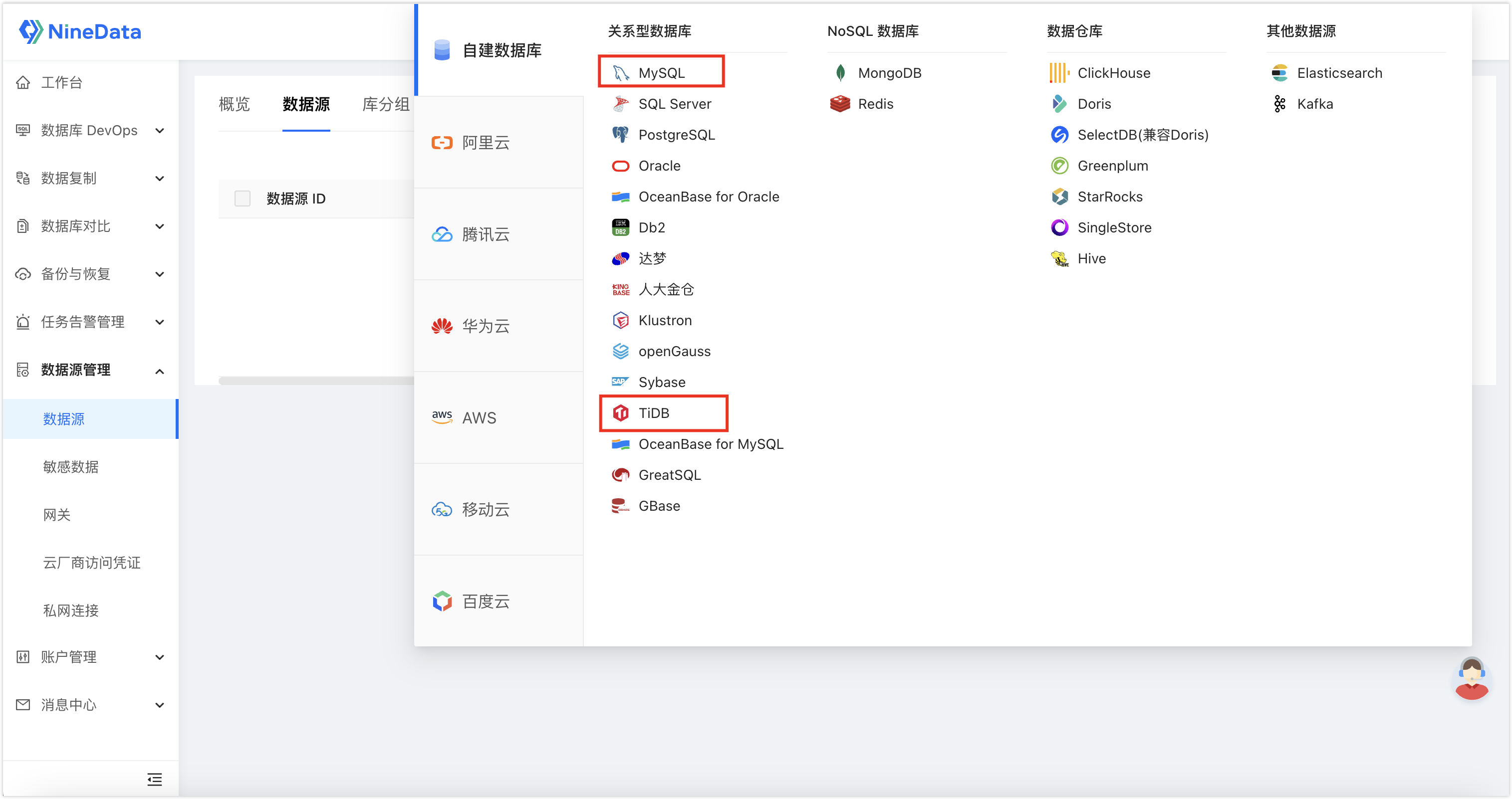This screenshot has width=1512, height=799.
Task: Switch to the 库分组 tab
Action: (x=386, y=104)
